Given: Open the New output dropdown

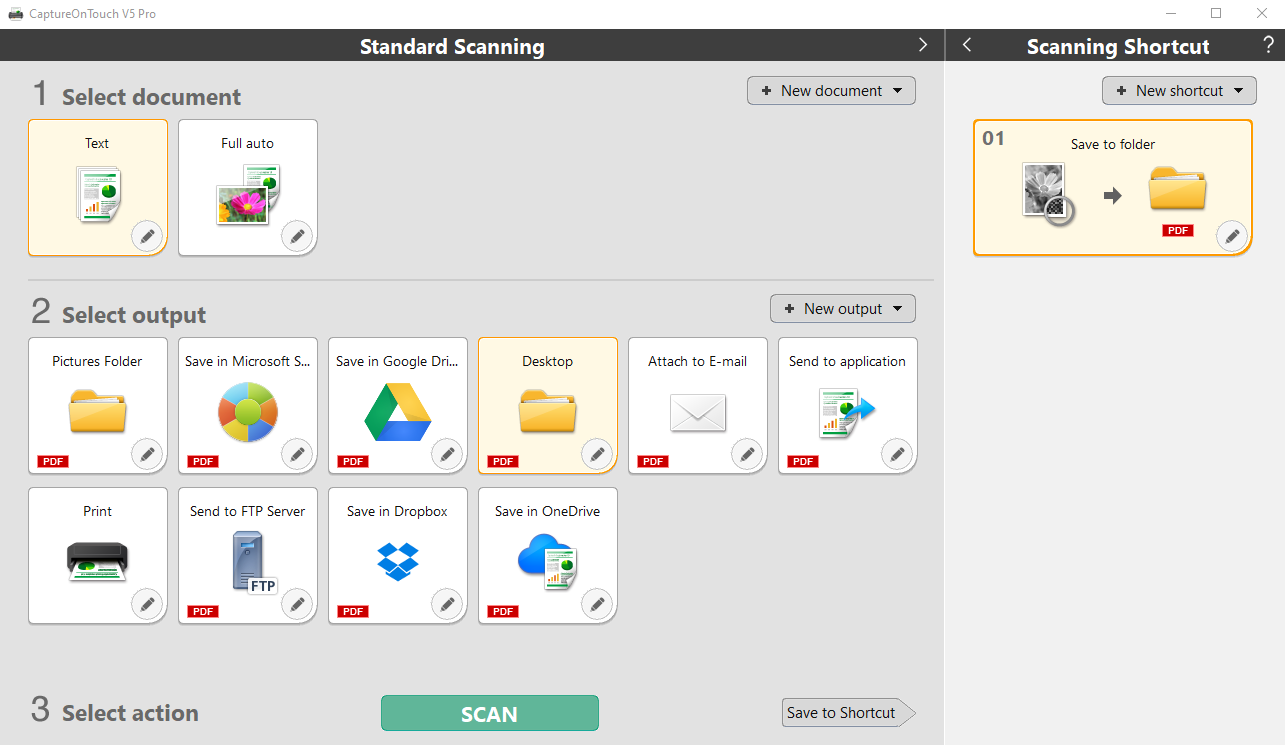Looking at the screenshot, I should pos(842,309).
